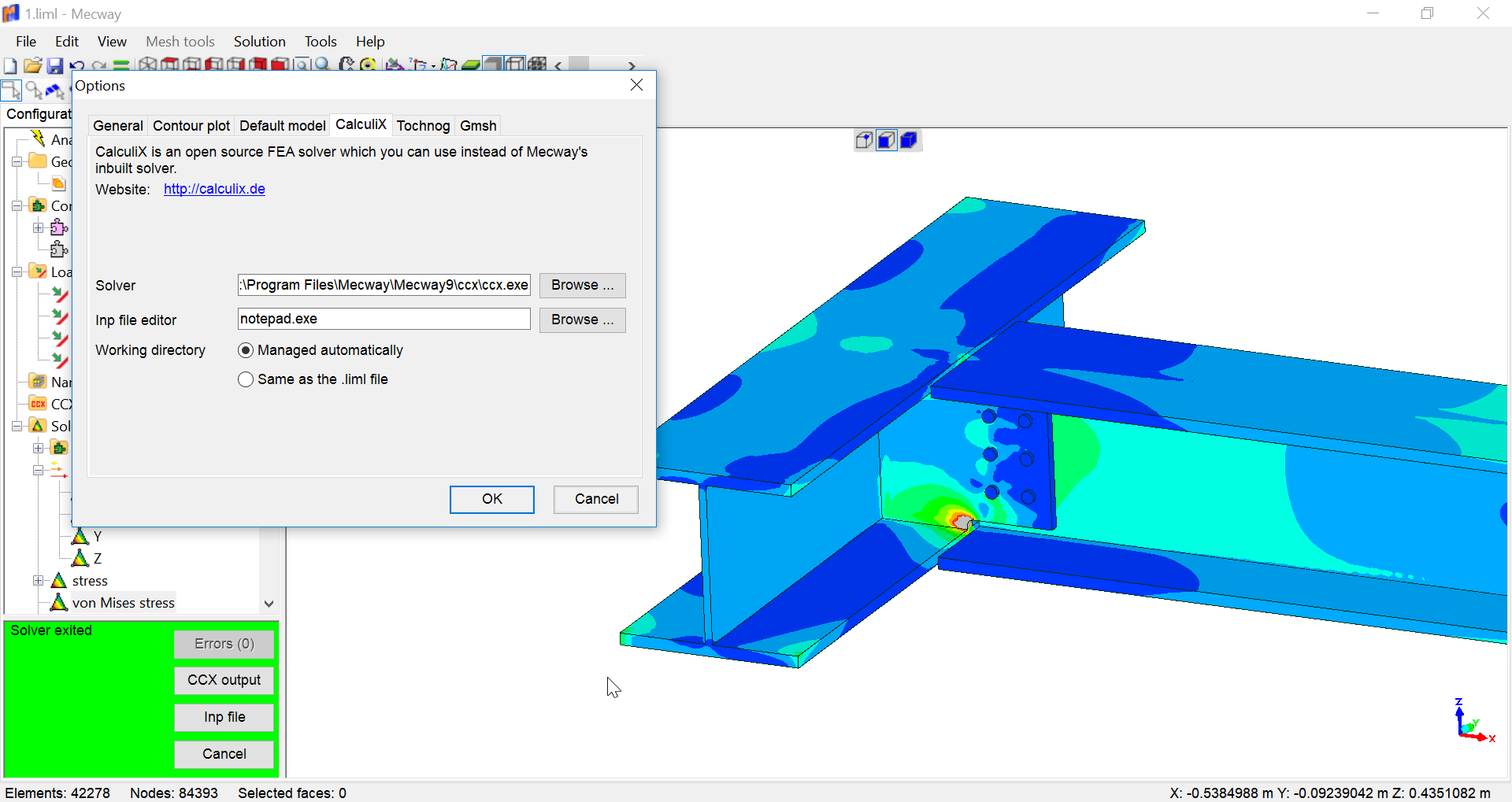Select Same as the .liml file option
Viewport: 1512px width, 802px height.
click(246, 379)
